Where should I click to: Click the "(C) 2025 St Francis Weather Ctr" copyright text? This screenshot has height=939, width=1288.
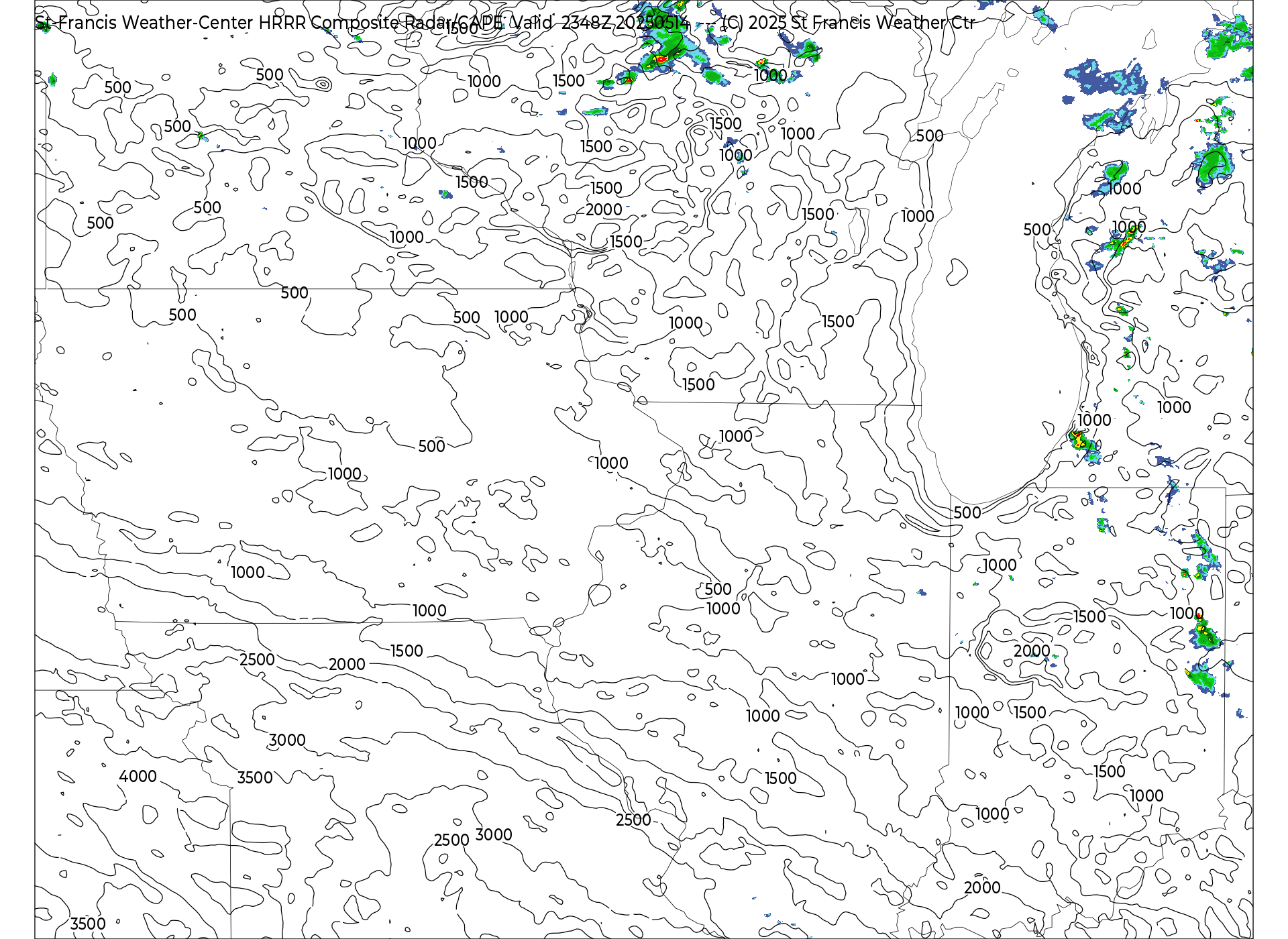(849, 23)
